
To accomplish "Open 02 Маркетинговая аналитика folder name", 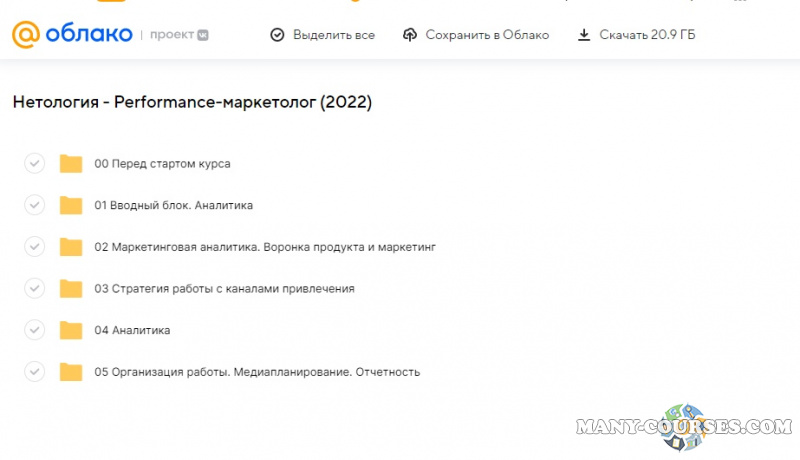I will (265, 247).
